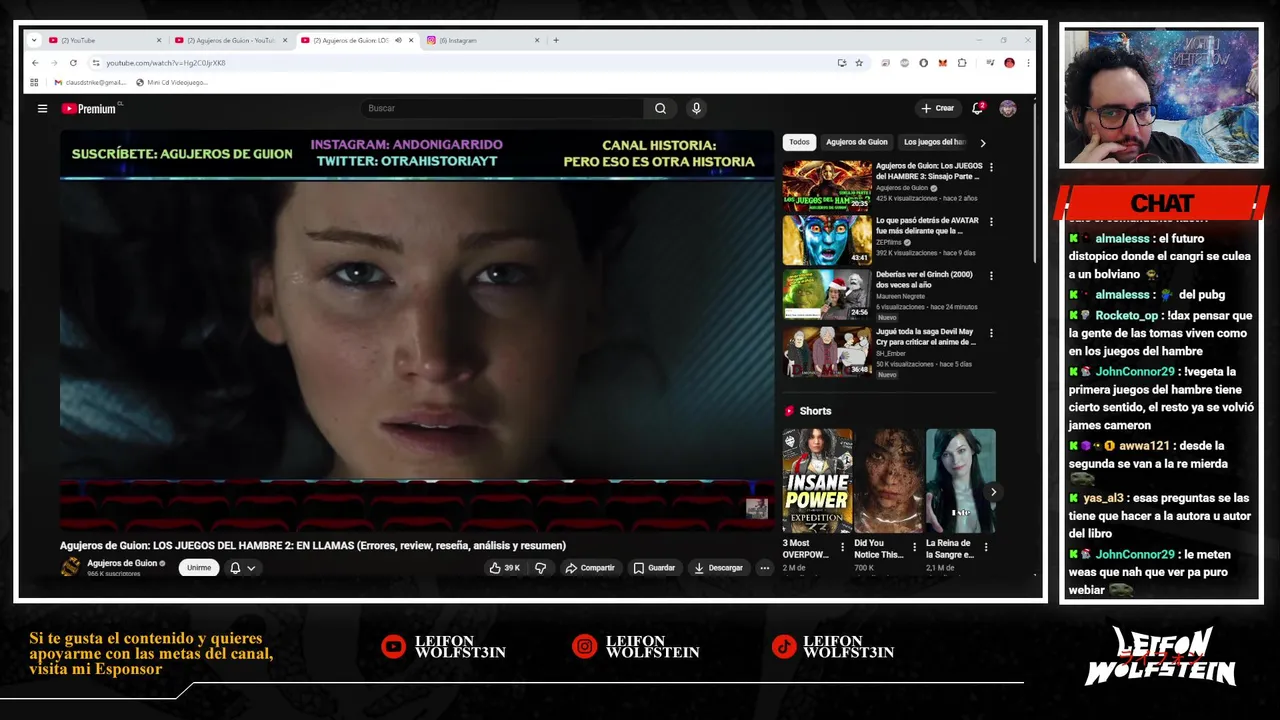
Task: Select the Todos filter chip
Action: [x=799, y=142]
